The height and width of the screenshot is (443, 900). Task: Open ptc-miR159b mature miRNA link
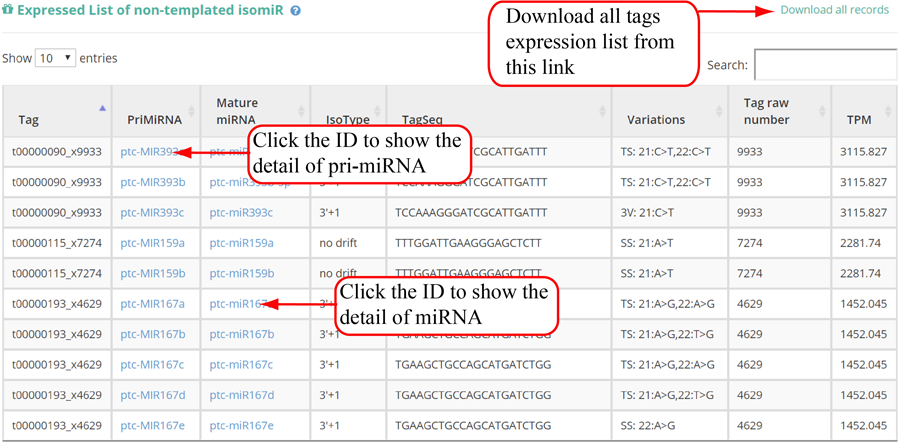[241, 273]
